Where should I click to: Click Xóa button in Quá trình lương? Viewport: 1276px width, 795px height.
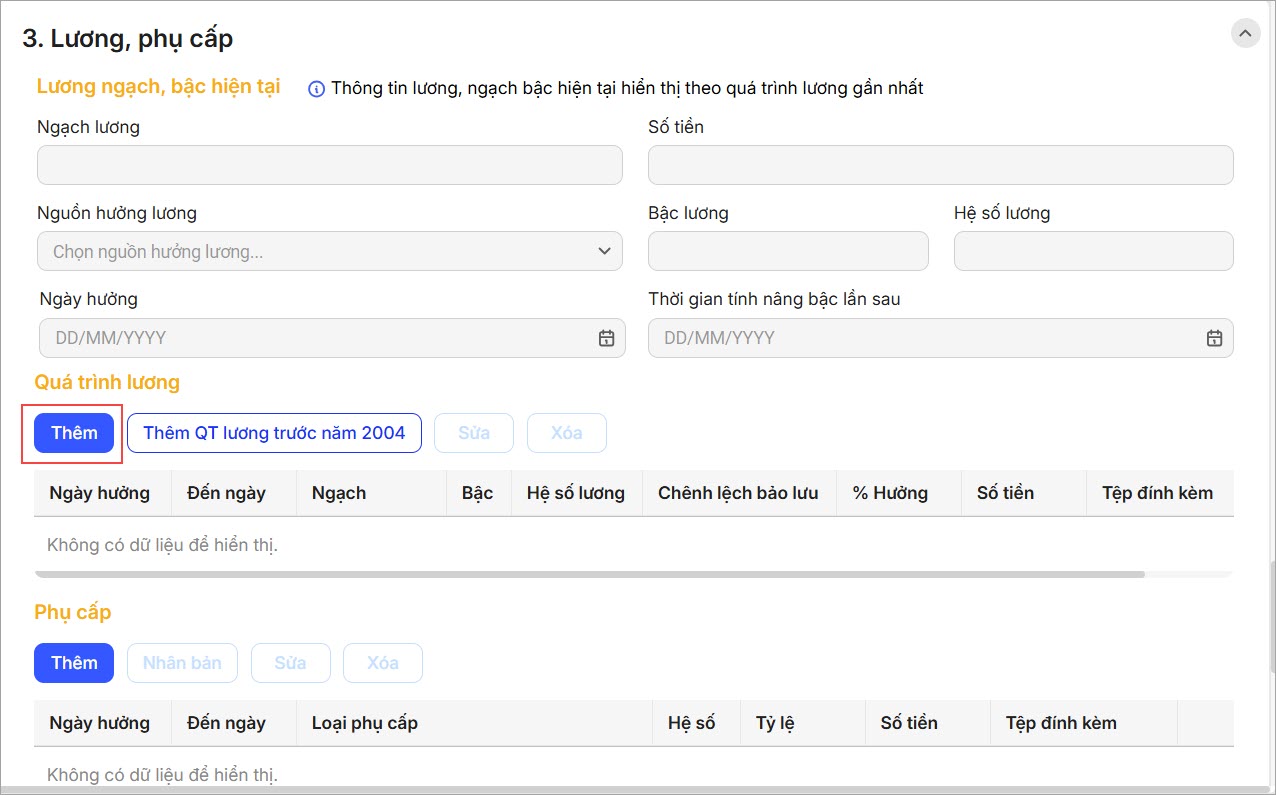566,433
